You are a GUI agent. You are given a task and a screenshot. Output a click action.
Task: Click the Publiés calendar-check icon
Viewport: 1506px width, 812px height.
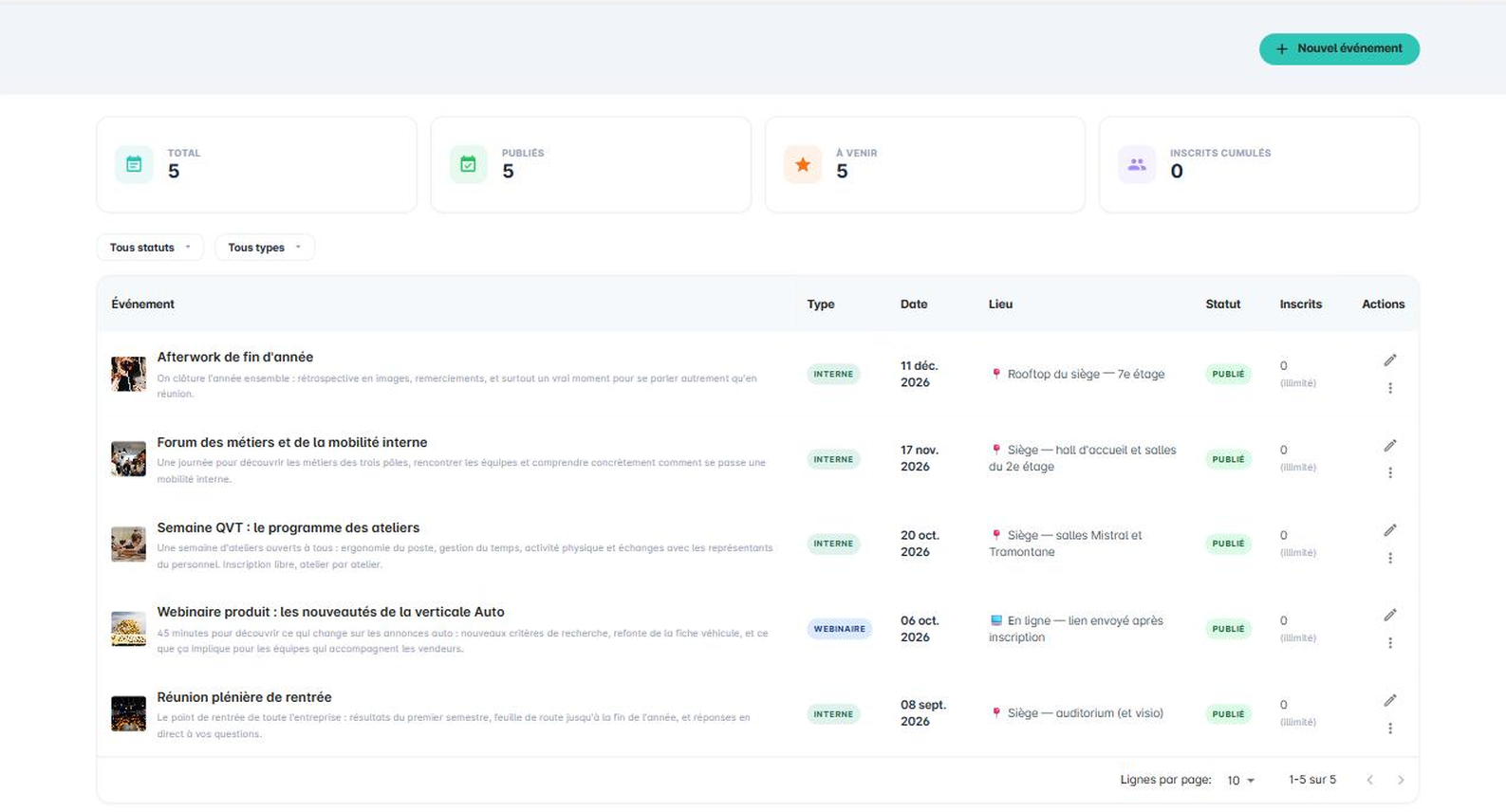pyautogui.click(x=468, y=164)
